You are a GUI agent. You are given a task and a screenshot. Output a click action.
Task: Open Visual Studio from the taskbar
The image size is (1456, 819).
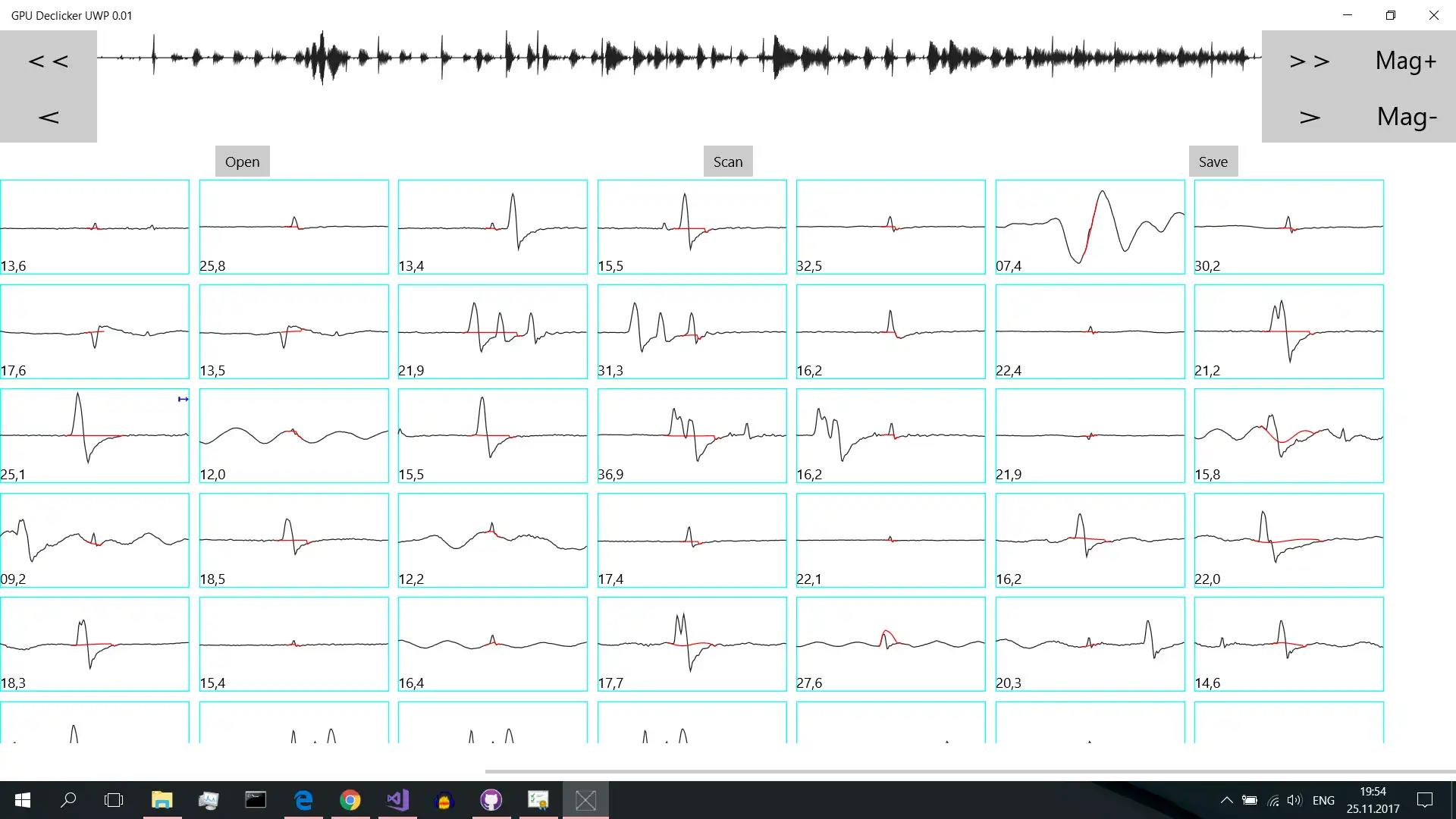point(397,800)
